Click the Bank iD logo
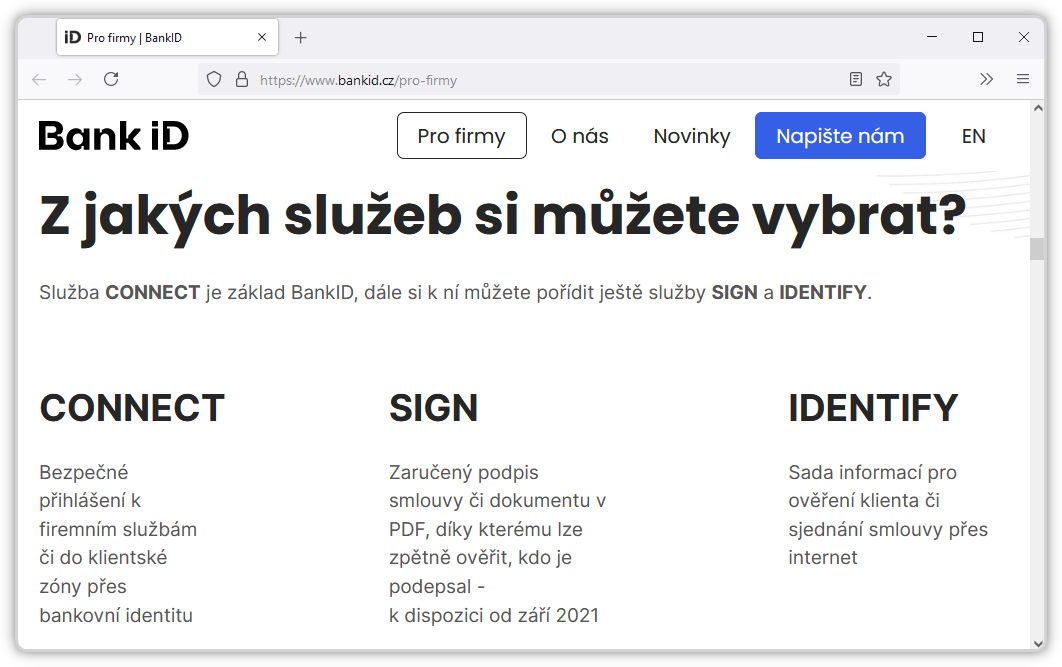The height and width of the screenshot is (667, 1062). [114, 136]
